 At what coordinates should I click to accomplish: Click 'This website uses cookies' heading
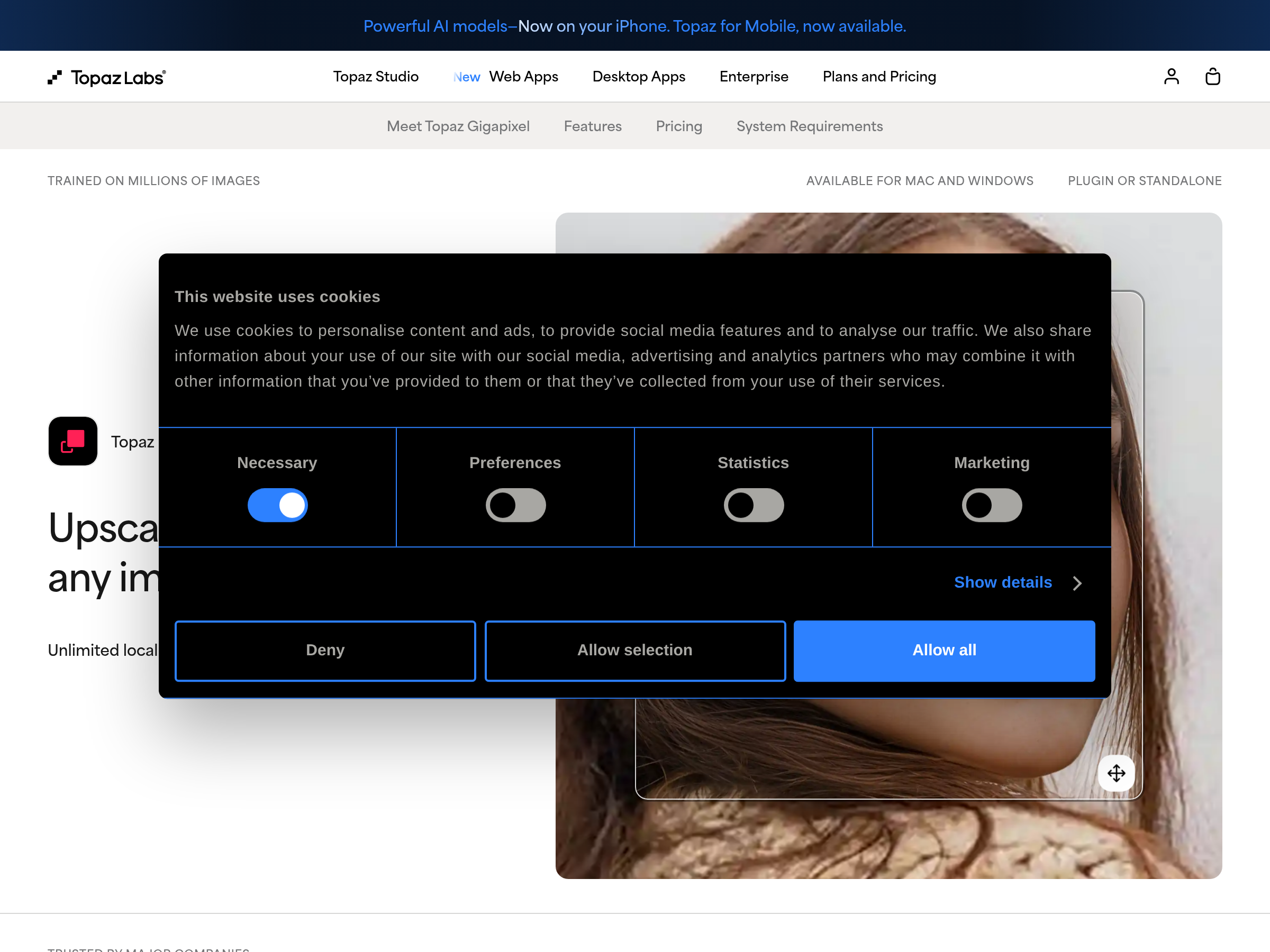[x=277, y=297]
